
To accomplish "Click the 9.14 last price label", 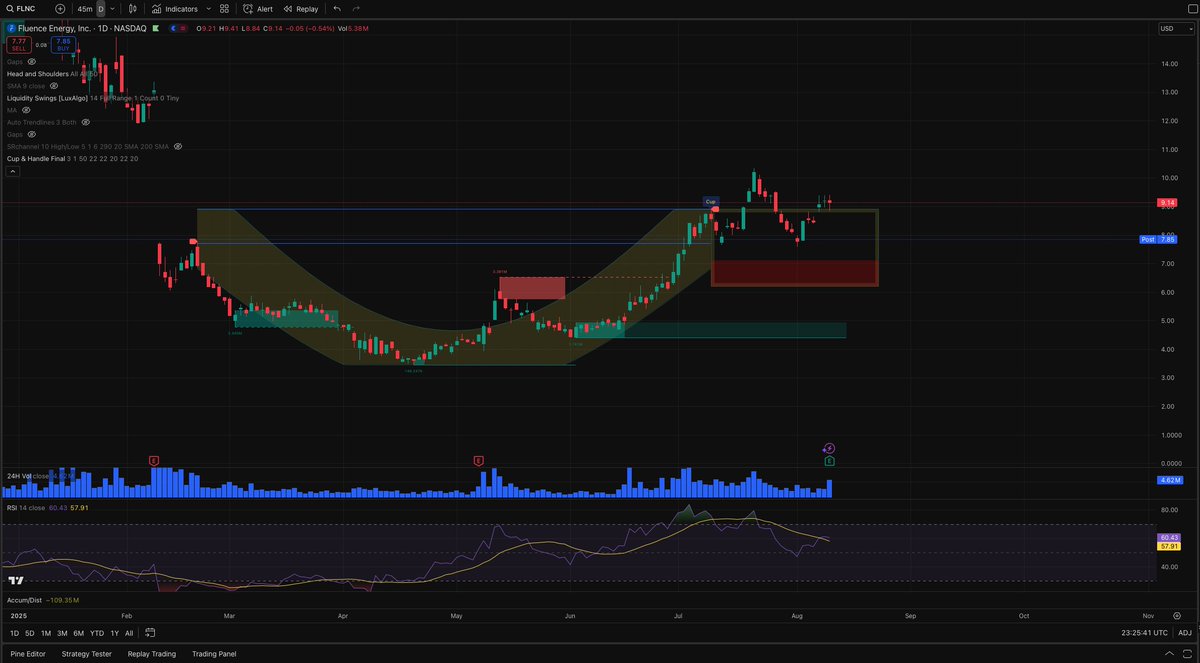I will (1167, 203).
